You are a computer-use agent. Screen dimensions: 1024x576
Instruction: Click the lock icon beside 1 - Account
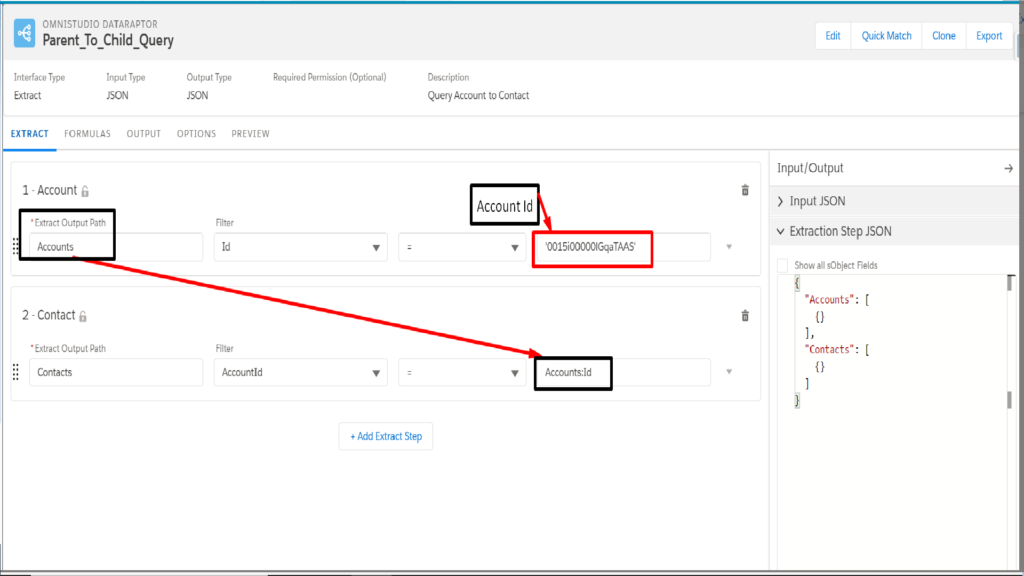(85, 191)
